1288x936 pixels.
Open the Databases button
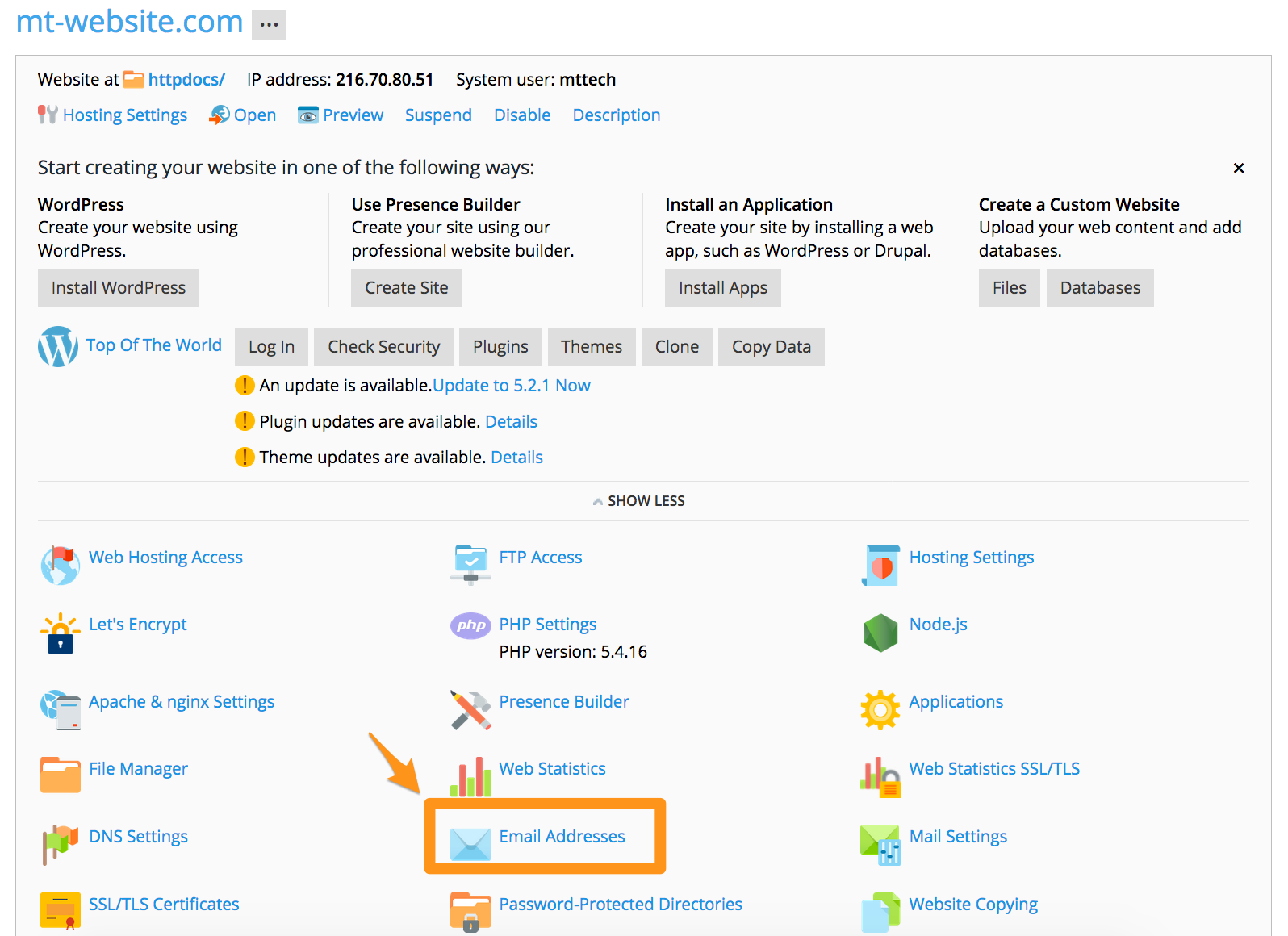pyautogui.click(x=1100, y=287)
